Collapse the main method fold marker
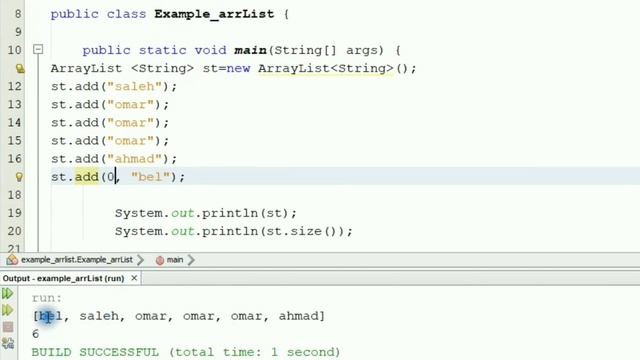This screenshot has height=360, width=640. [38, 49]
